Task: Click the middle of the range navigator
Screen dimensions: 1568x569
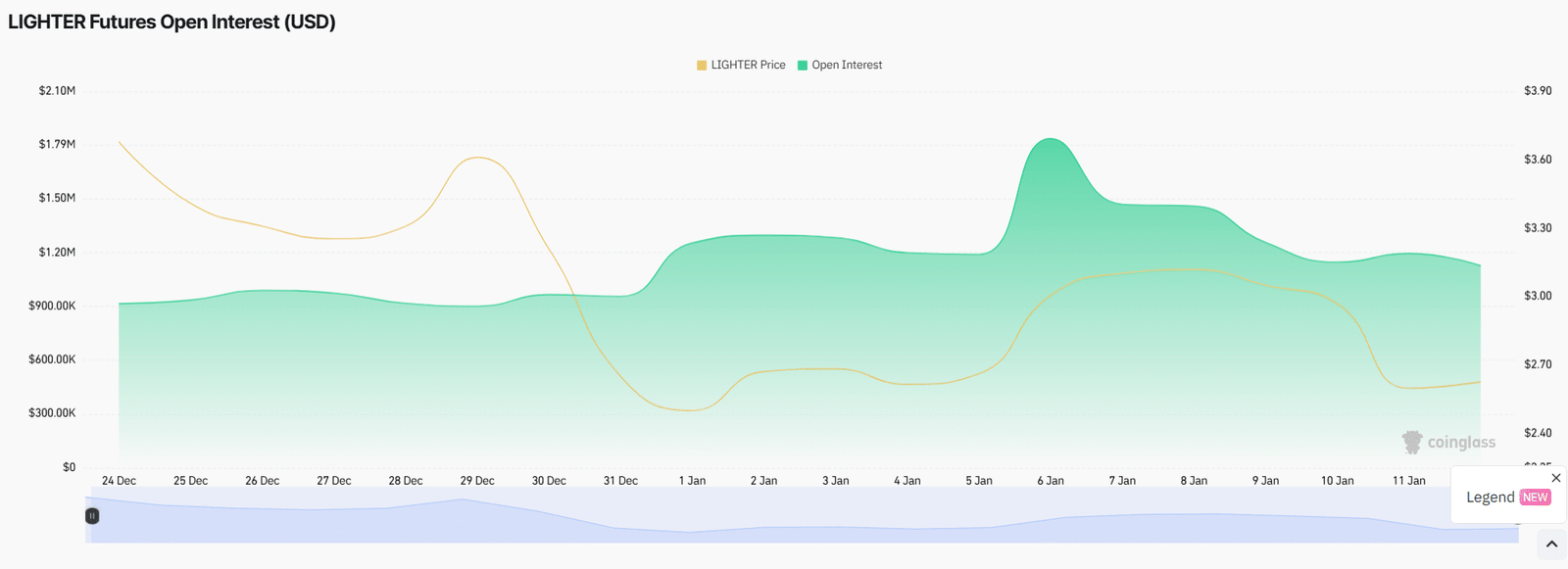Action: point(802,516)
